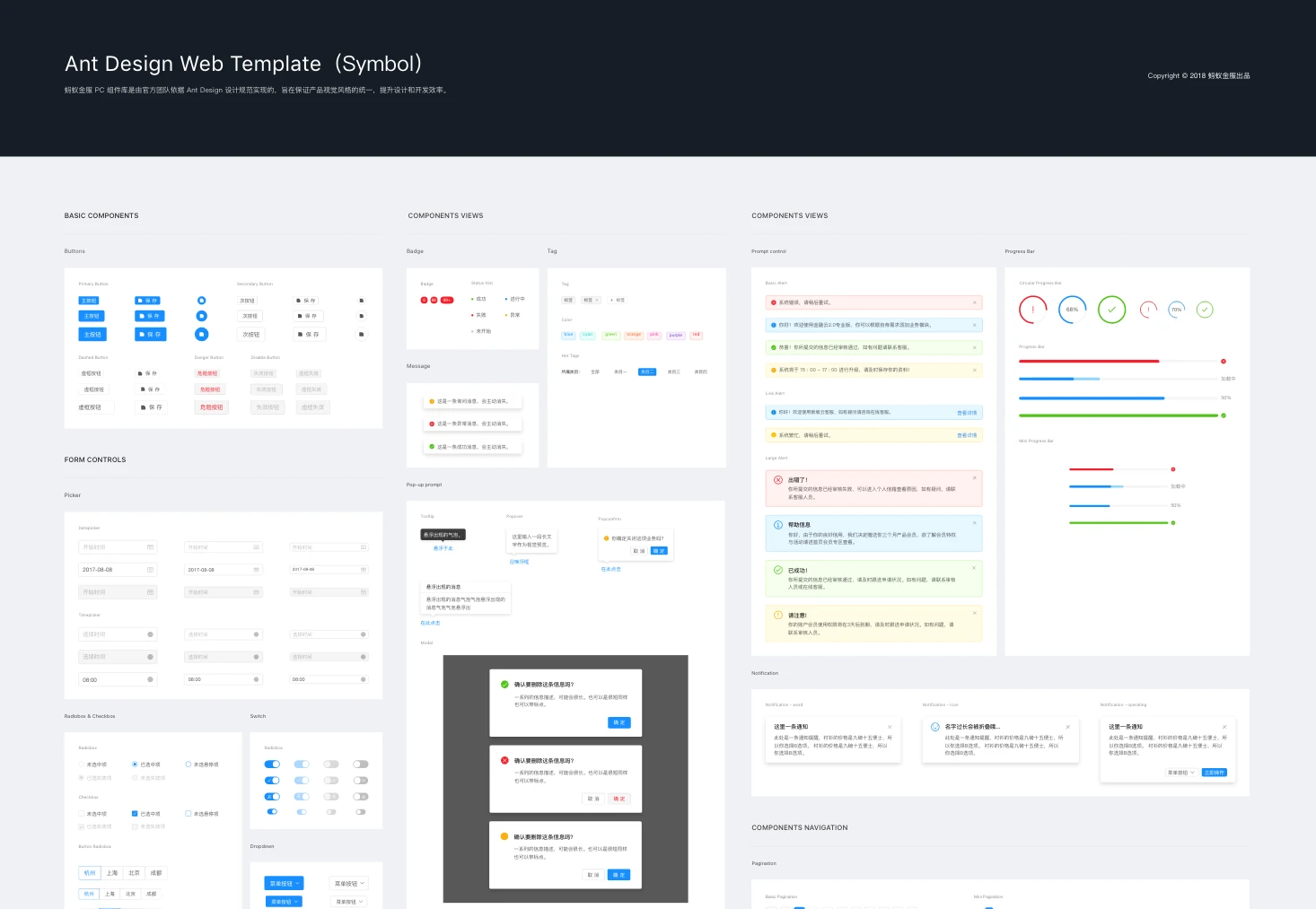1316x909 pixels.
Task: Click the largest white 次按钮 button
Action: tap(251, 335)
